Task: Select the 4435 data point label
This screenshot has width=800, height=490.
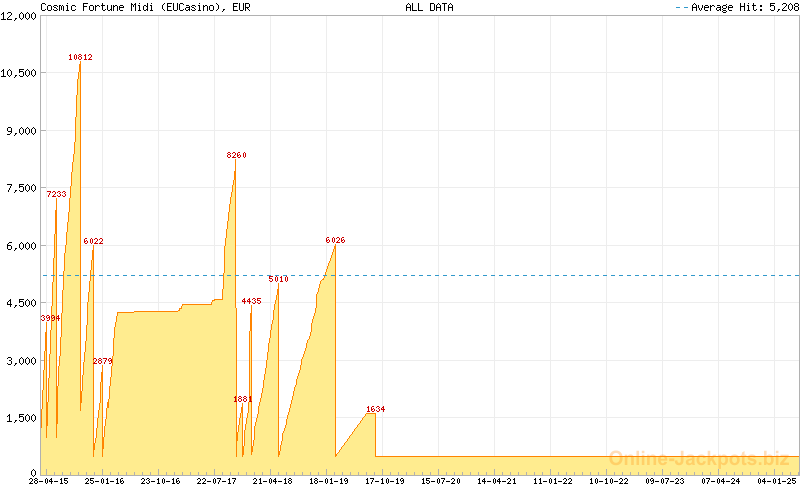Action: point(251,301)
